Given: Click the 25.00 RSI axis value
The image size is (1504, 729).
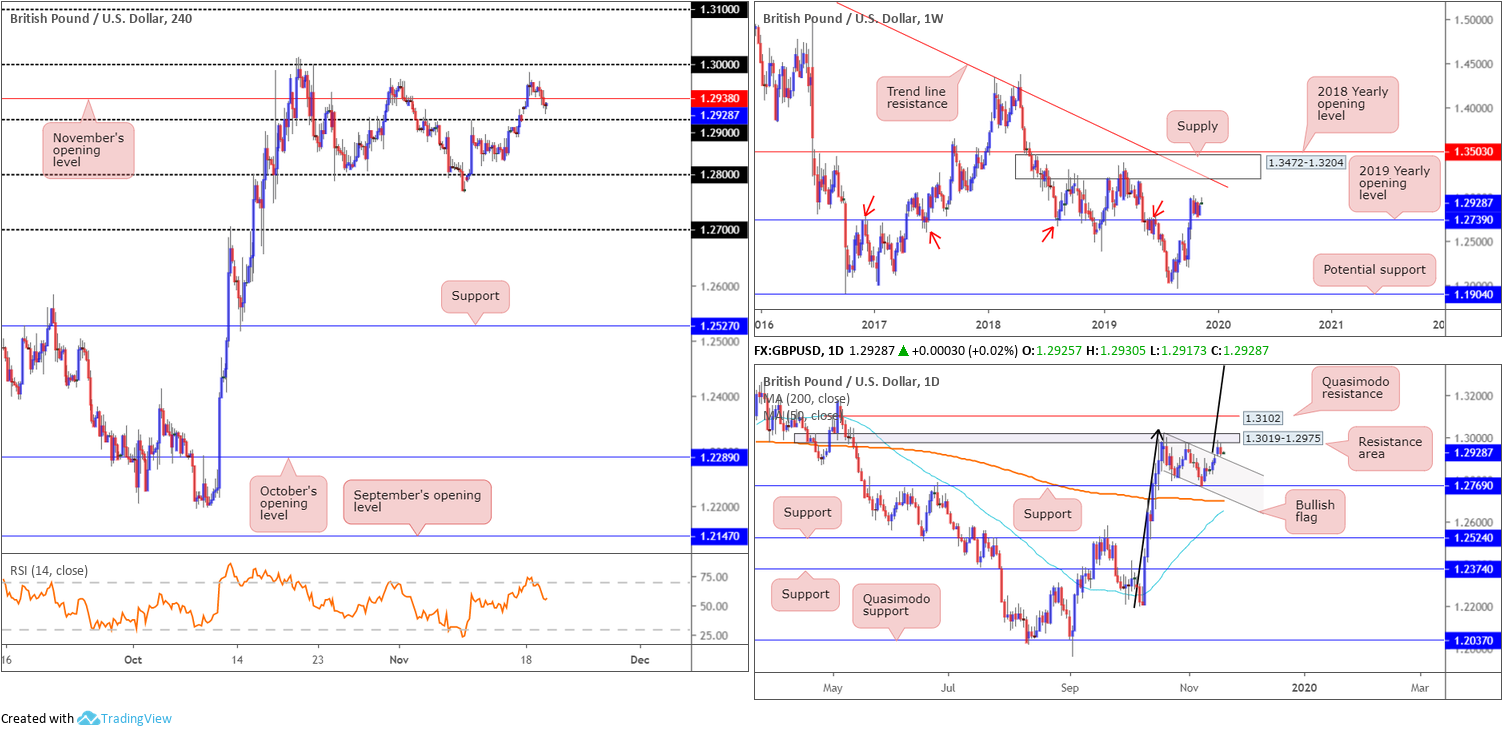Looking at the screenshot, I should pos(714,636).
